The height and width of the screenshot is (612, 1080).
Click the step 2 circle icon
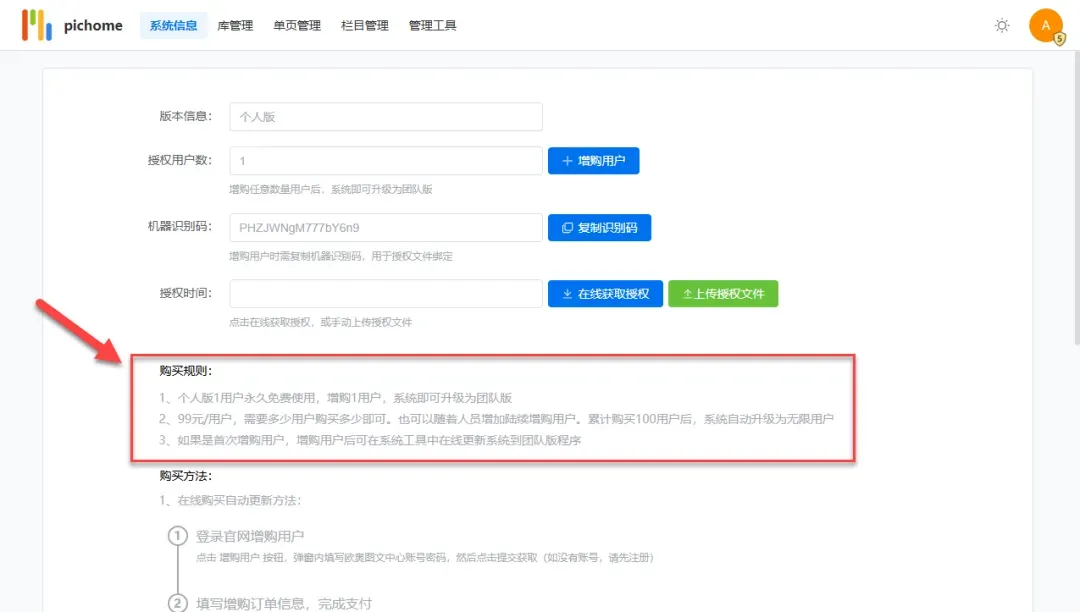(x=178, y=603)
